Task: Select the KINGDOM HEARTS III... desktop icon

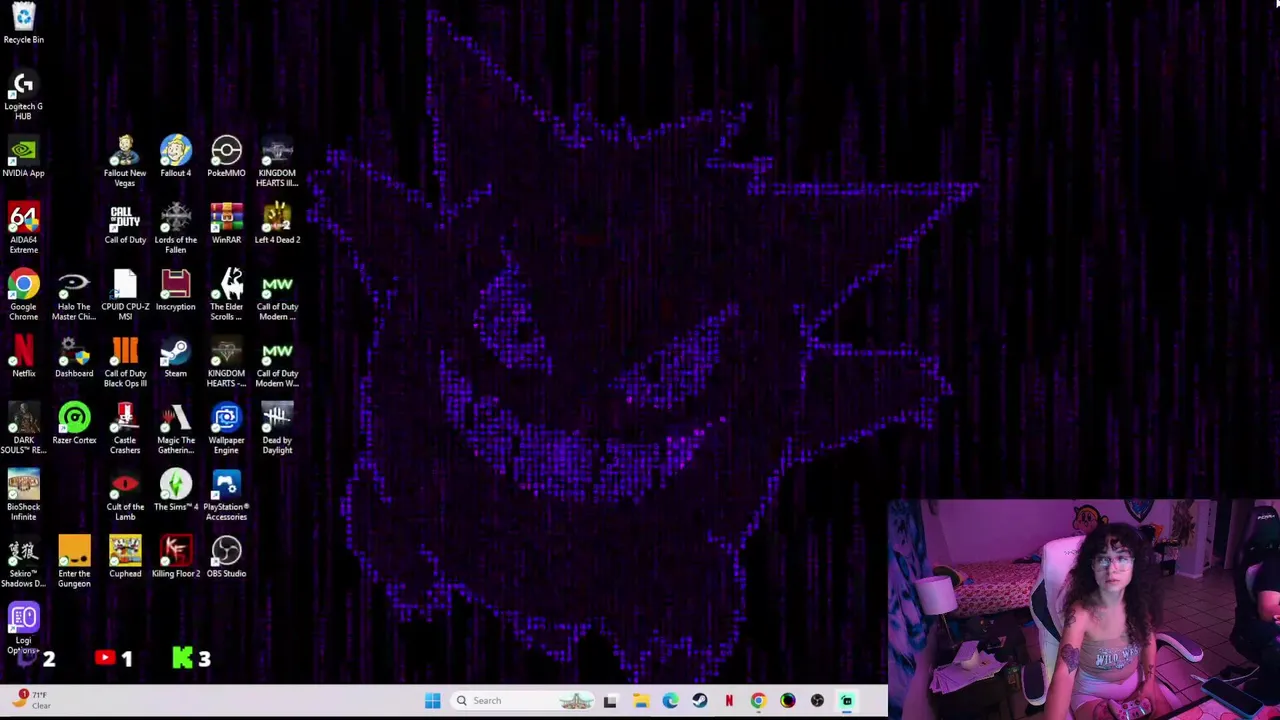Action: [x=277, y=162]
